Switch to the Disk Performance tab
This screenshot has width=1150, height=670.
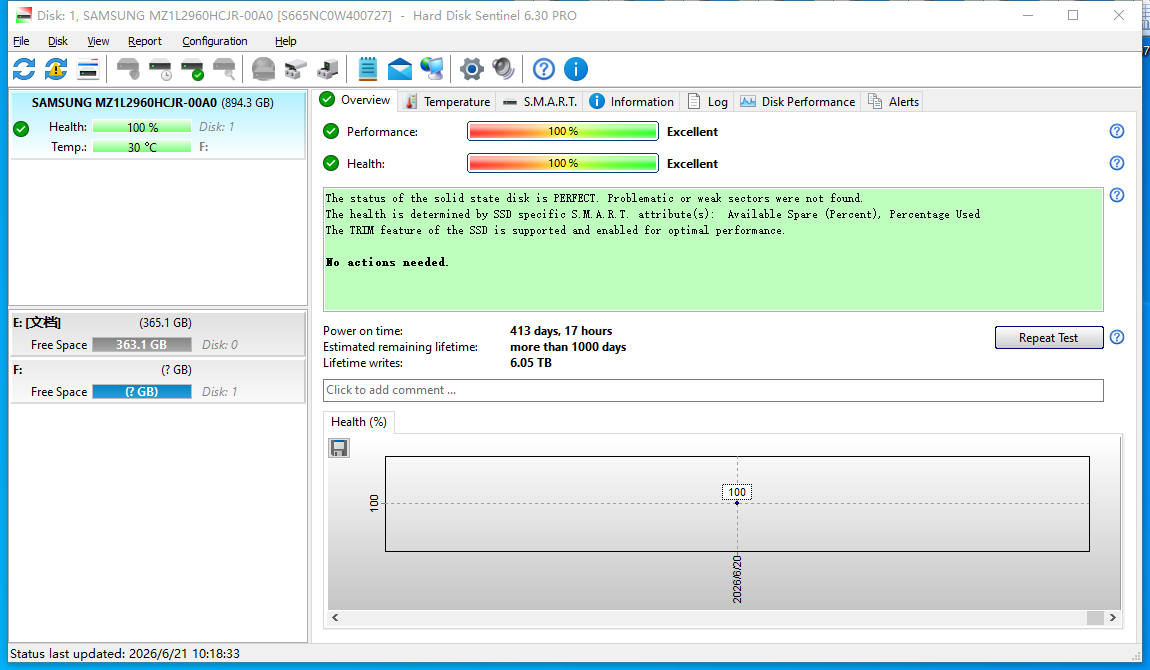797,102
